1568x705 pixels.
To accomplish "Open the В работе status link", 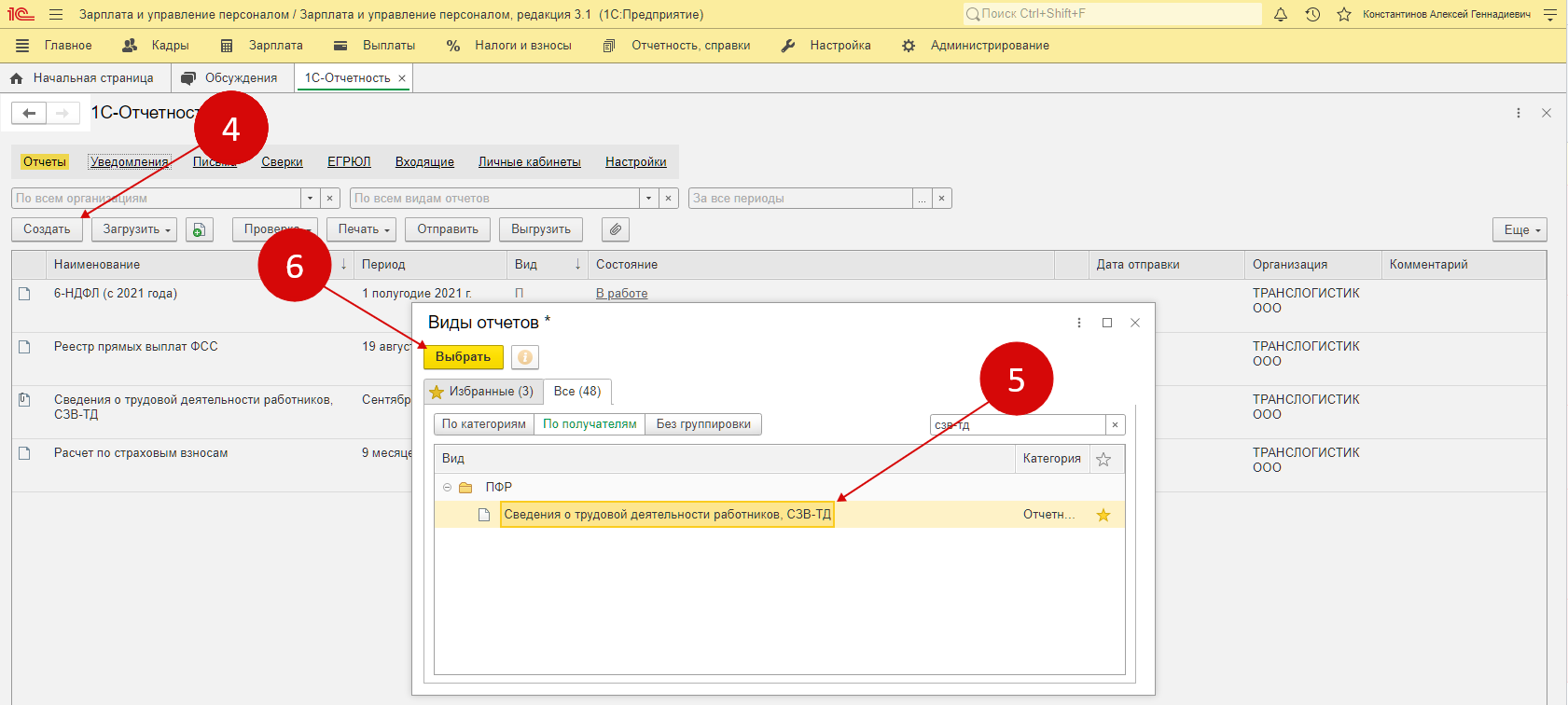I will pyautogui.click(x=622, y=294).
